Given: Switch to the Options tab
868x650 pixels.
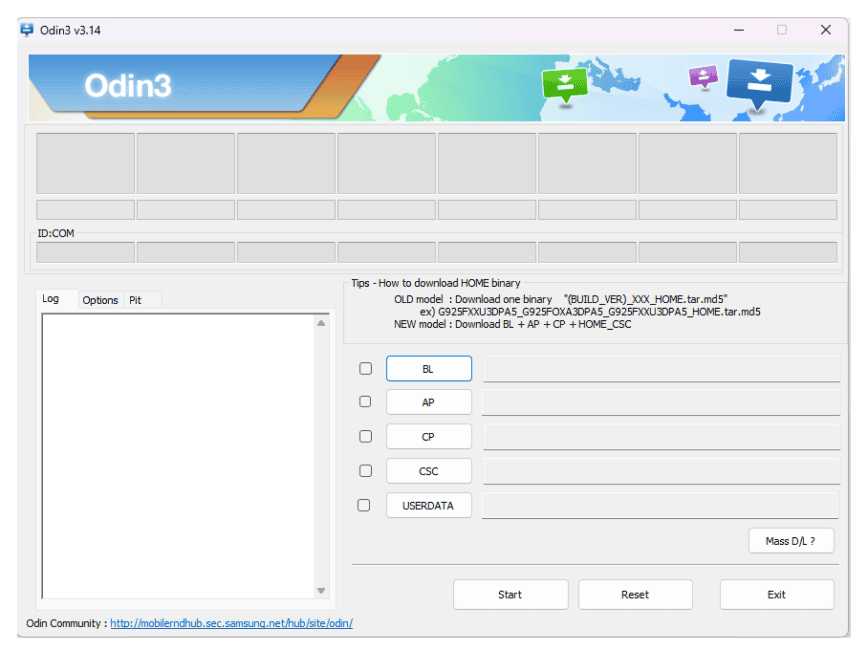Looking at the screenshot, I should (100, 300).
